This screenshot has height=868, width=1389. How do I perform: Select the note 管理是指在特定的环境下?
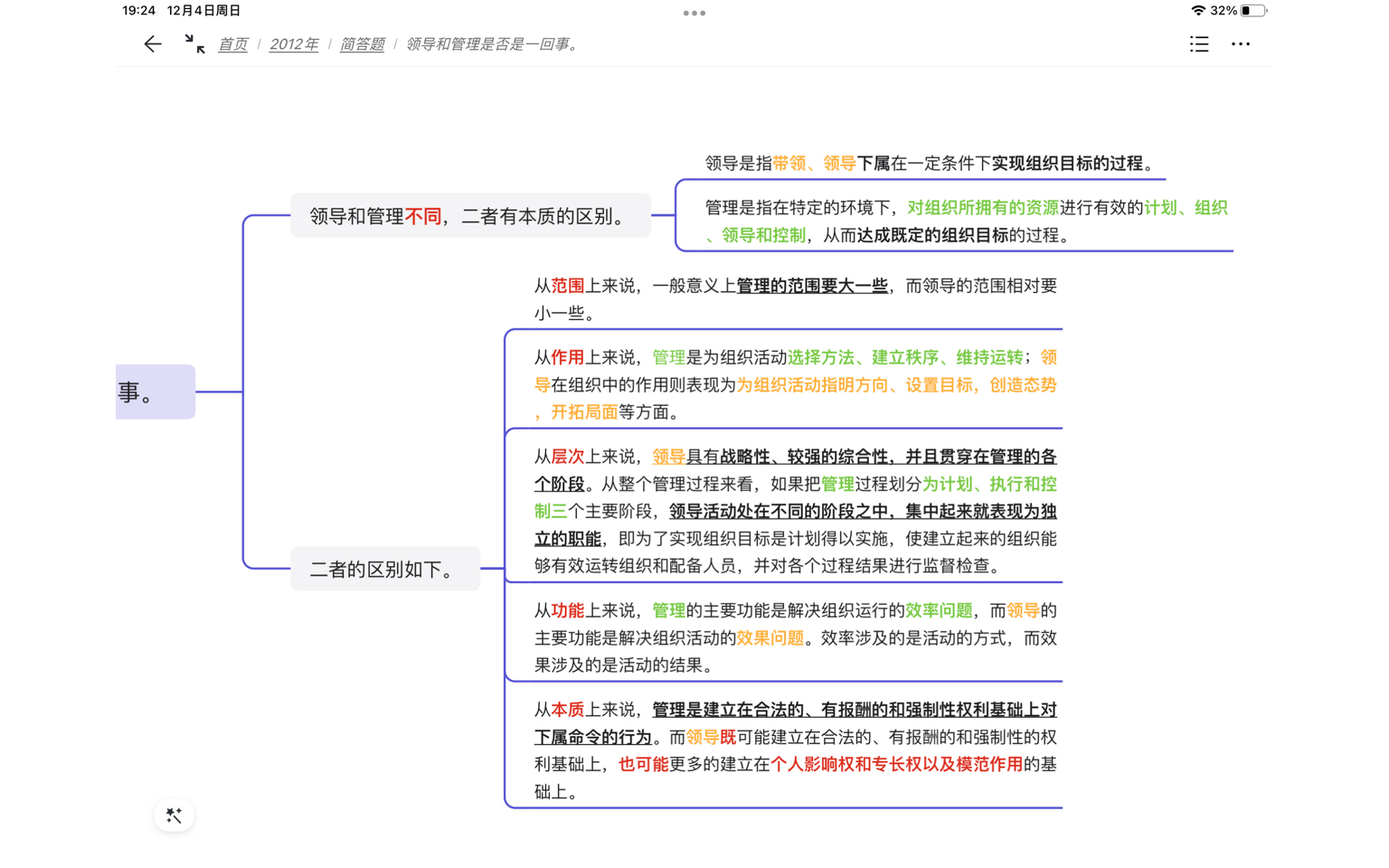pos(966,222)
